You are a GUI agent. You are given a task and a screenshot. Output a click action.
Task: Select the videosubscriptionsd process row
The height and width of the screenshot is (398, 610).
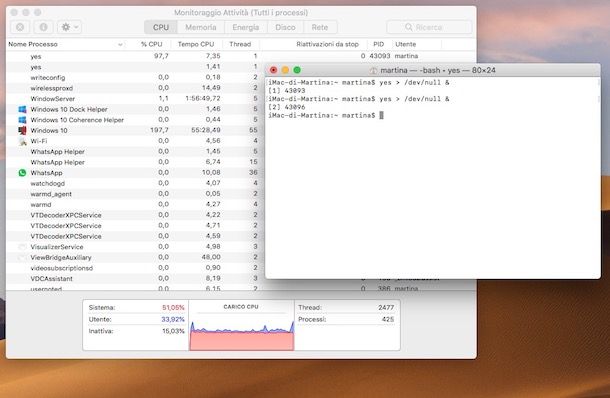click(x=135, y=268)
